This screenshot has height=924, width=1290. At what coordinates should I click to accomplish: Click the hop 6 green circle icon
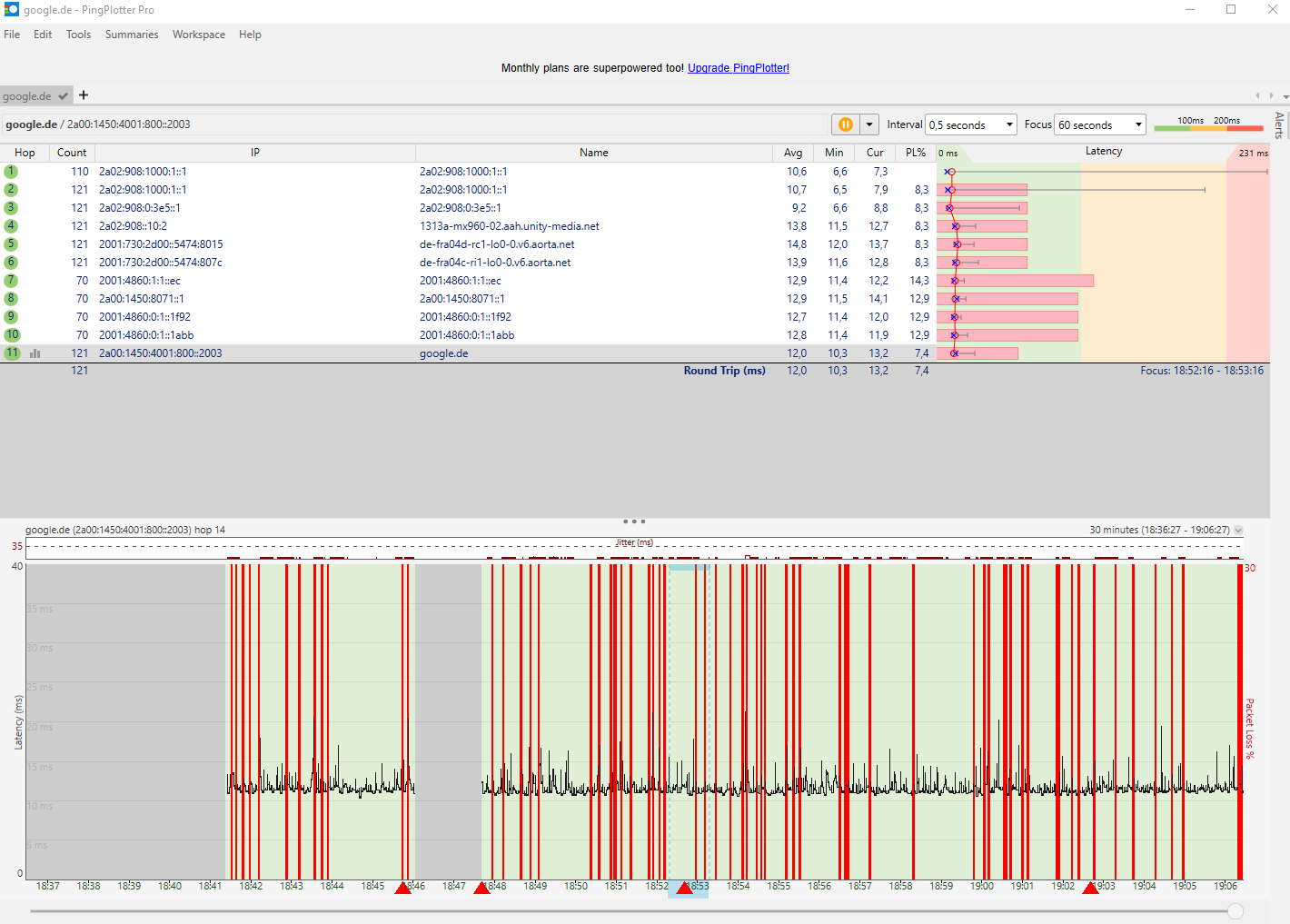11,263
